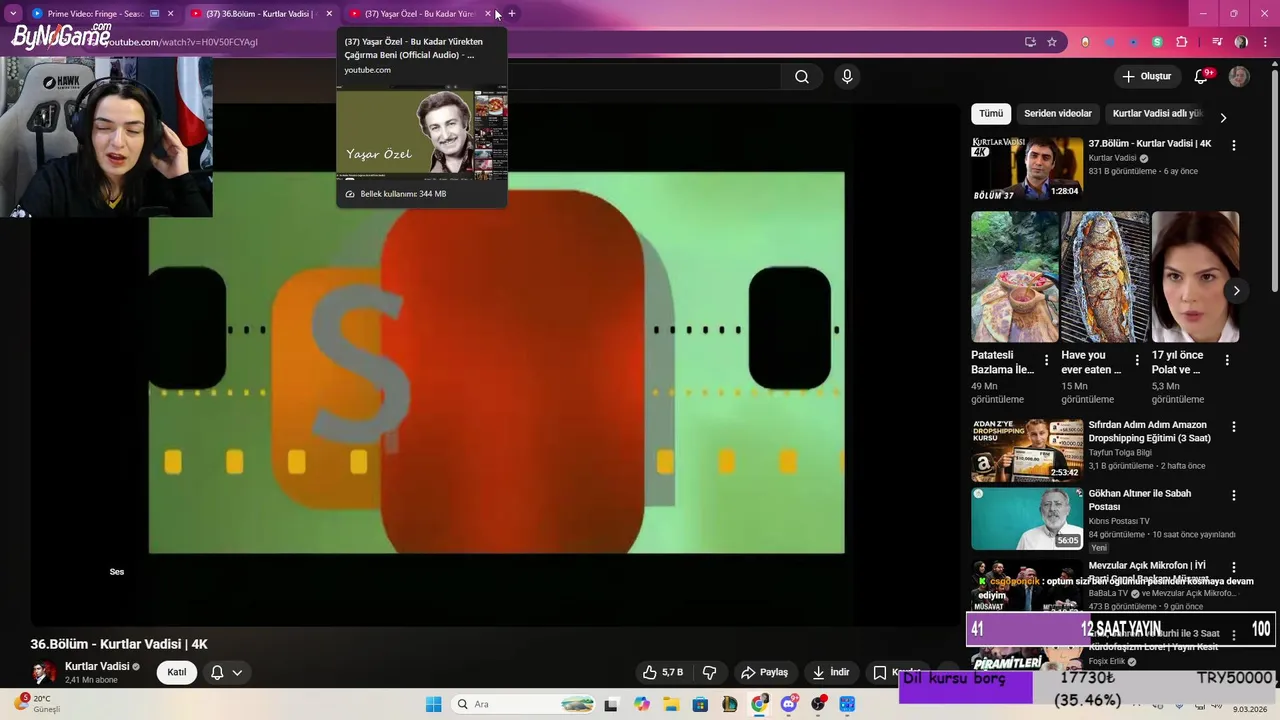This screenshot has width=1280, height=720.
Task: Select the Tümü filter chip
Action: click(x=991, y=114)
